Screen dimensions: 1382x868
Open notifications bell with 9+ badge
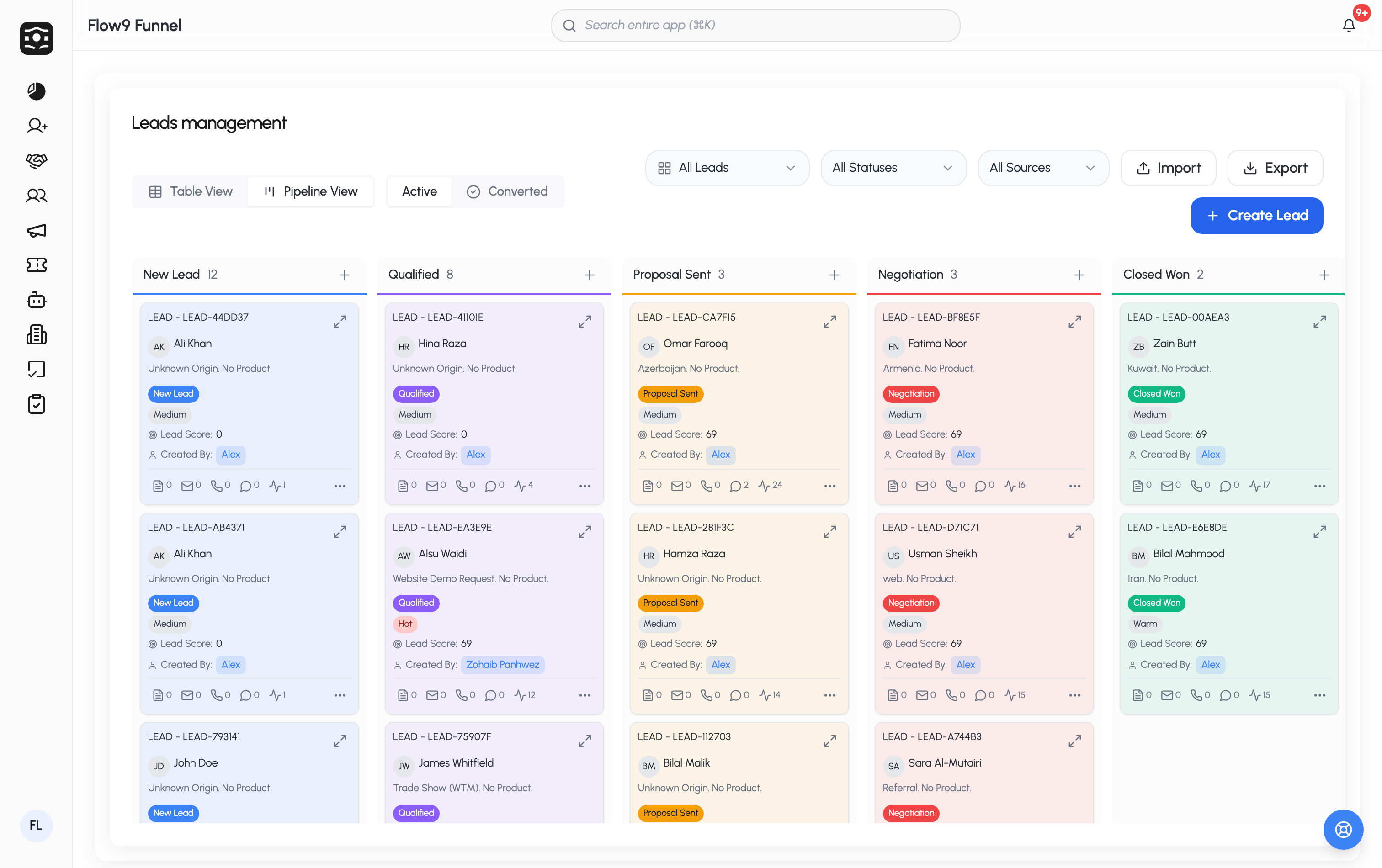(1349, 25)
